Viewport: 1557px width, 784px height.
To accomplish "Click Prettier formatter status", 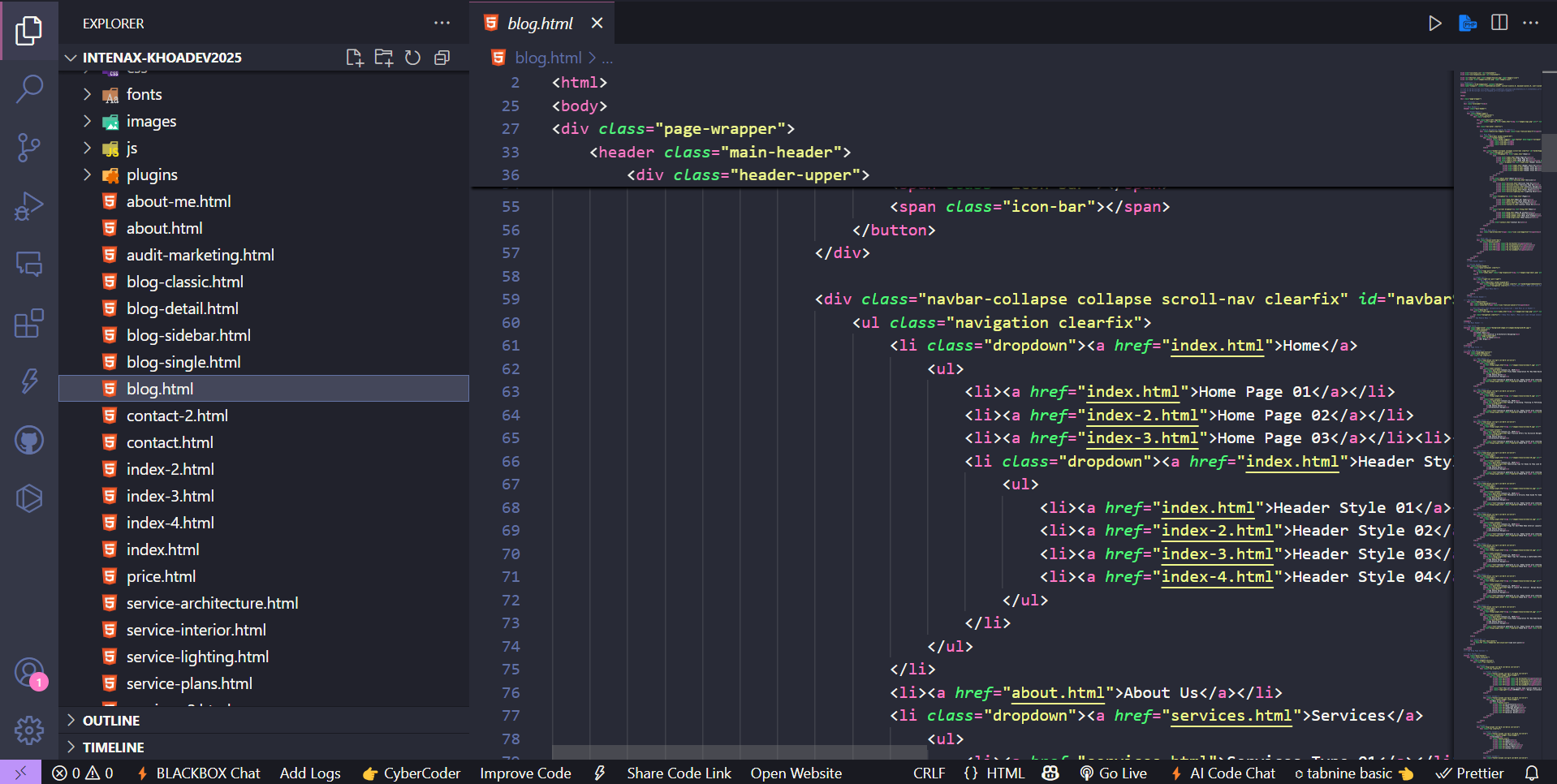I will (x=1469, y=773).
